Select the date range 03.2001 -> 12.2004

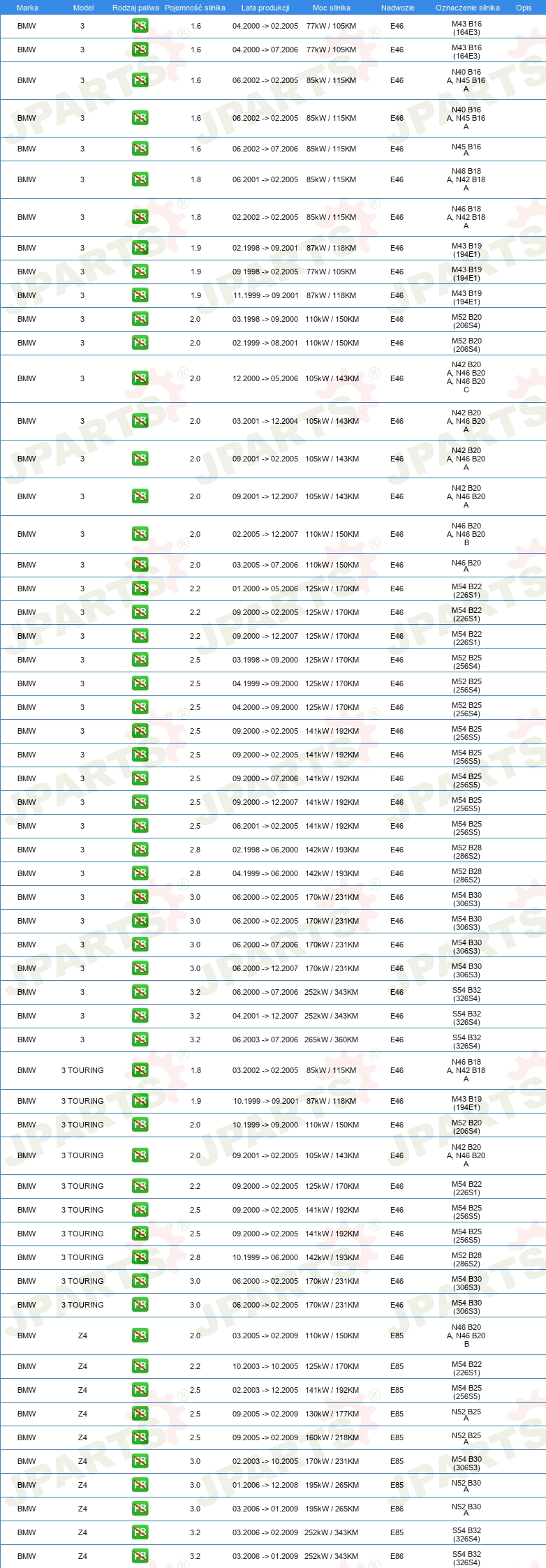(265, 421)
